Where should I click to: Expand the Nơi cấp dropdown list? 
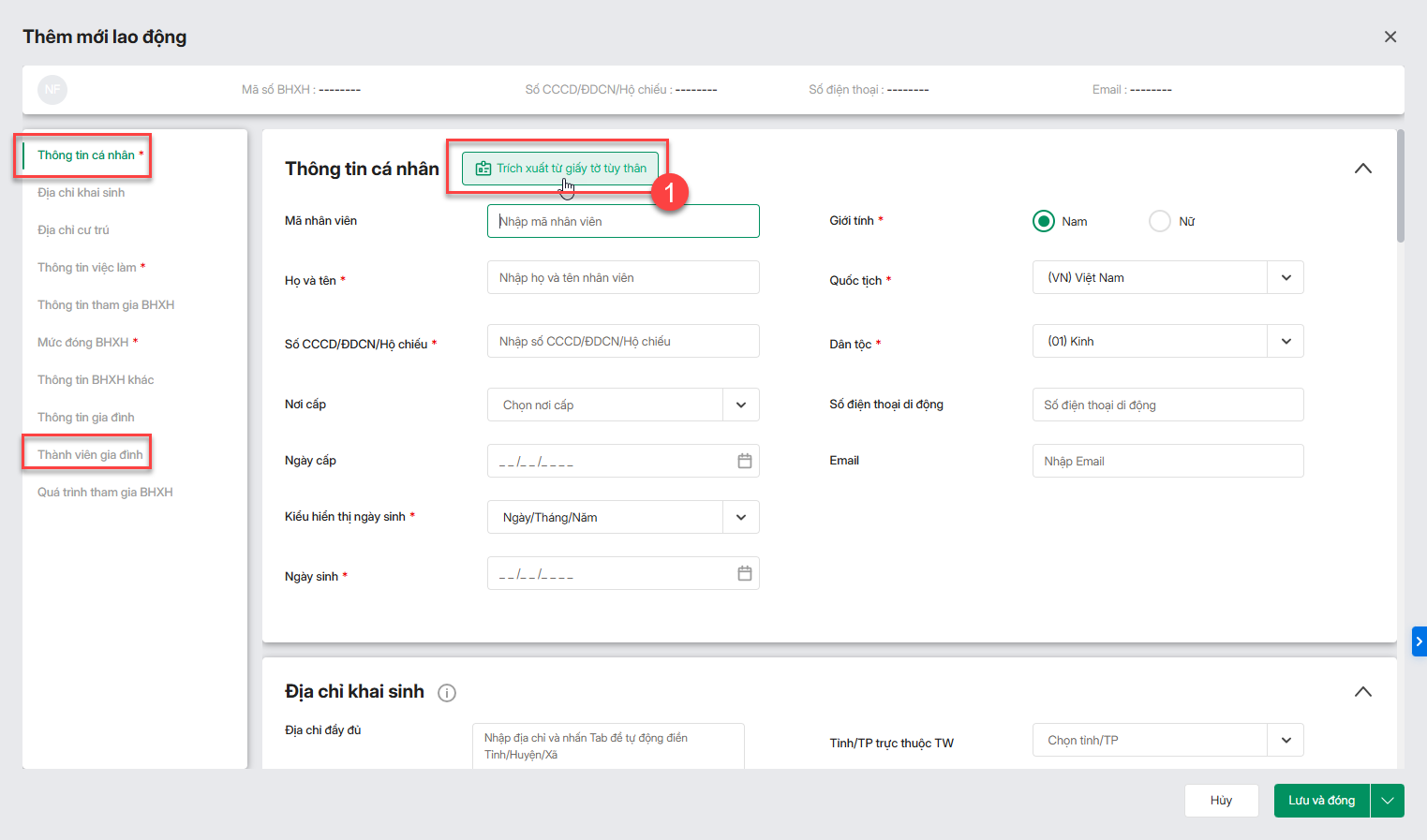[x=741, y=405]
